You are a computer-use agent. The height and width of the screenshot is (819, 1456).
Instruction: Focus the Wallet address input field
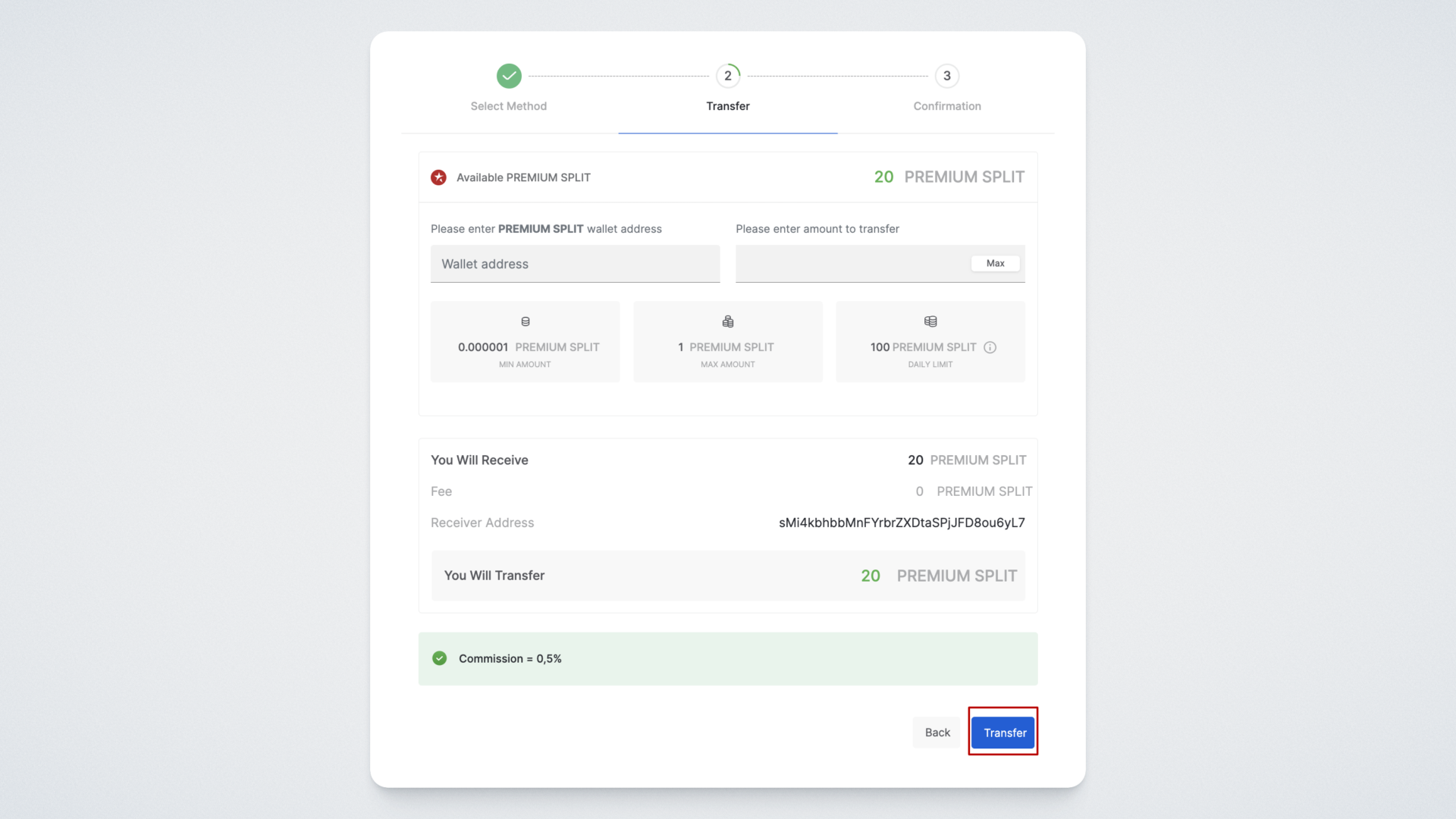[575, 264]
